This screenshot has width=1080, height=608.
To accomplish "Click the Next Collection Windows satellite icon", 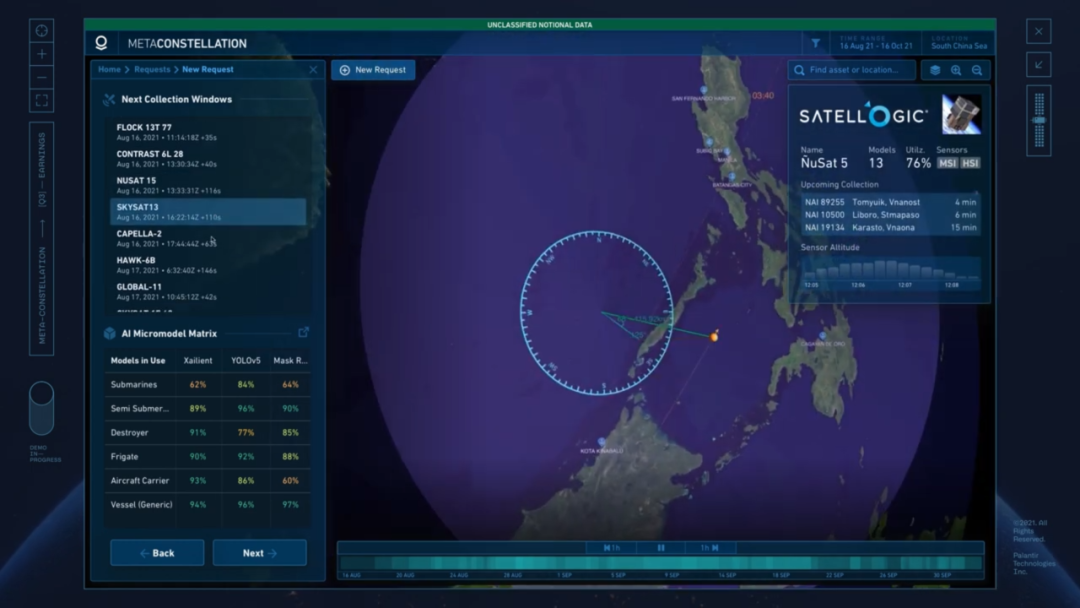I will point(109,100).
